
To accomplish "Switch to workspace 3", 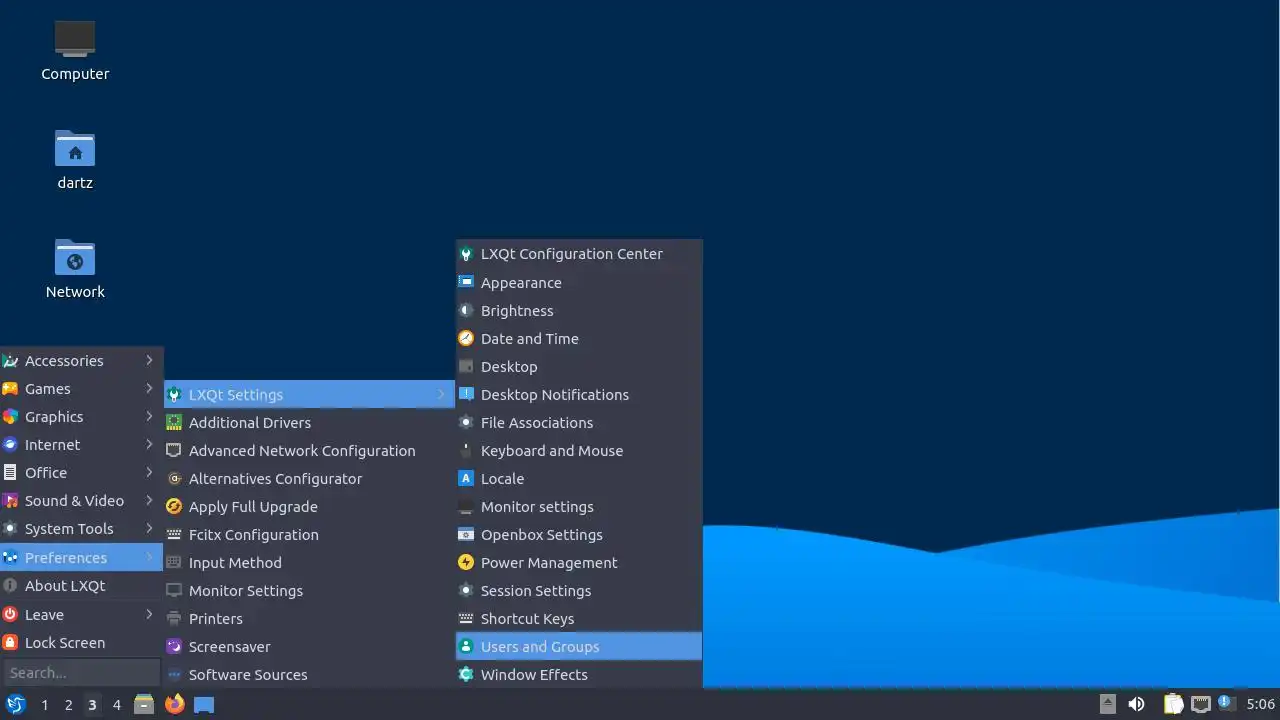I will 92,705.
